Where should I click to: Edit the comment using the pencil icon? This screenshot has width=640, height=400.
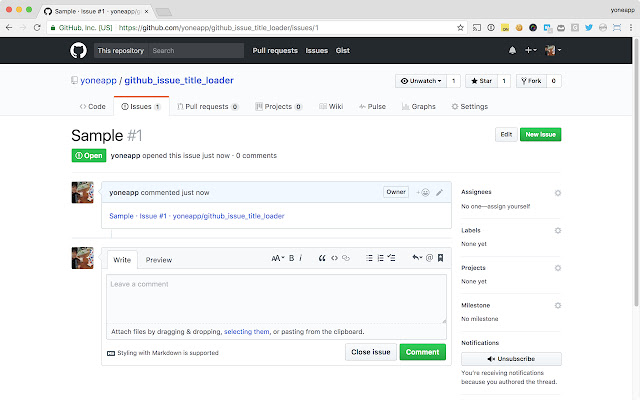pos(439,192)
